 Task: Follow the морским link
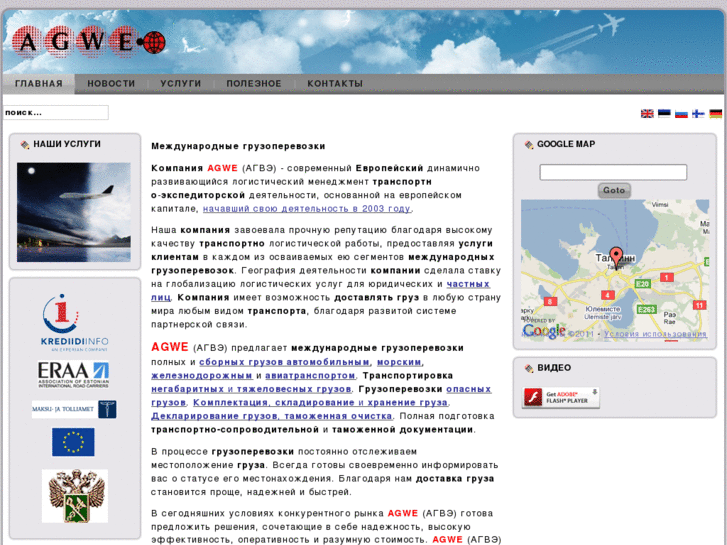399,362
